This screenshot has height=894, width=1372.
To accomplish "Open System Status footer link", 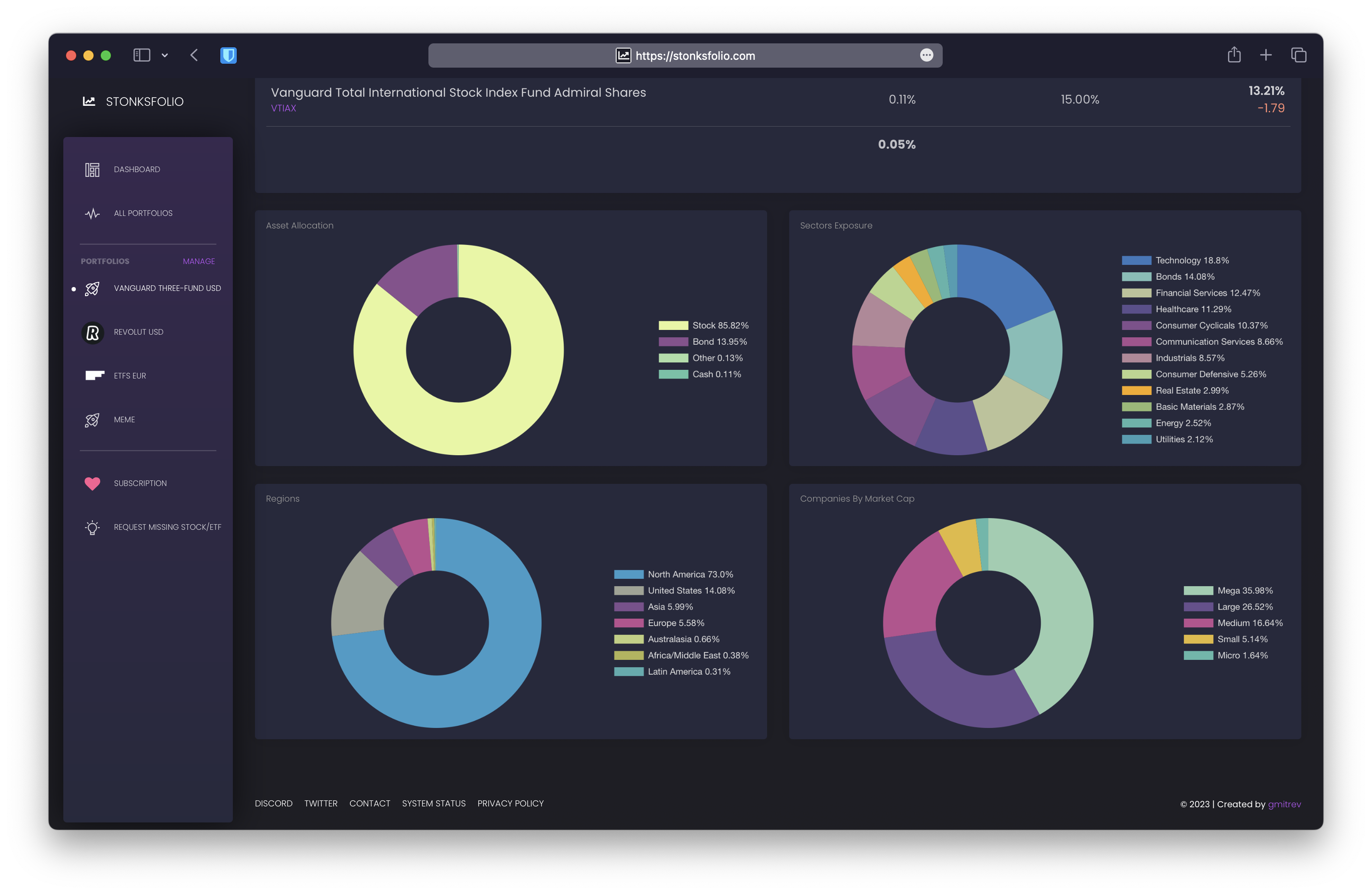I will point(434,803).
